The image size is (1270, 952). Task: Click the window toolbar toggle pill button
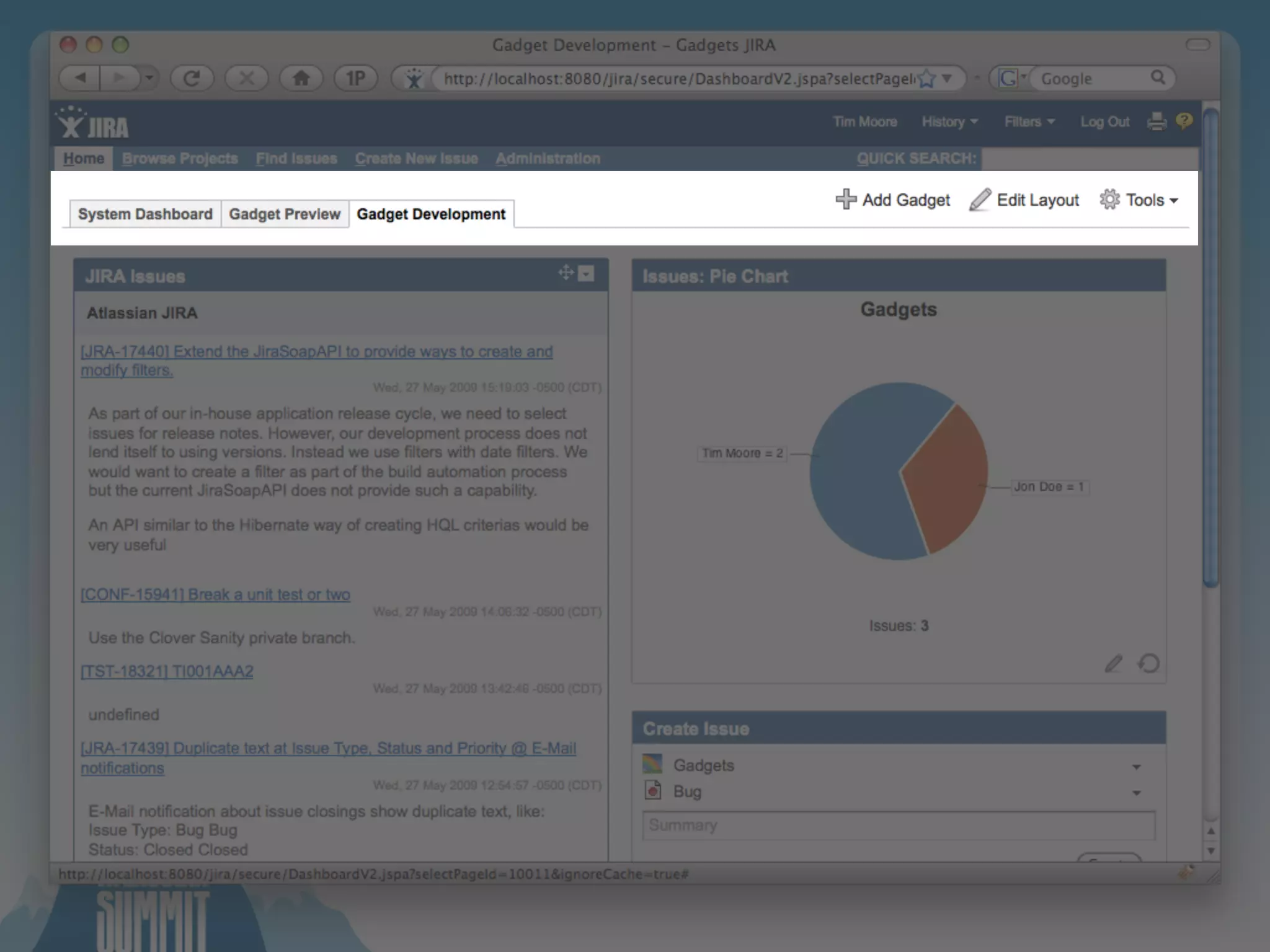[1197, 45]
